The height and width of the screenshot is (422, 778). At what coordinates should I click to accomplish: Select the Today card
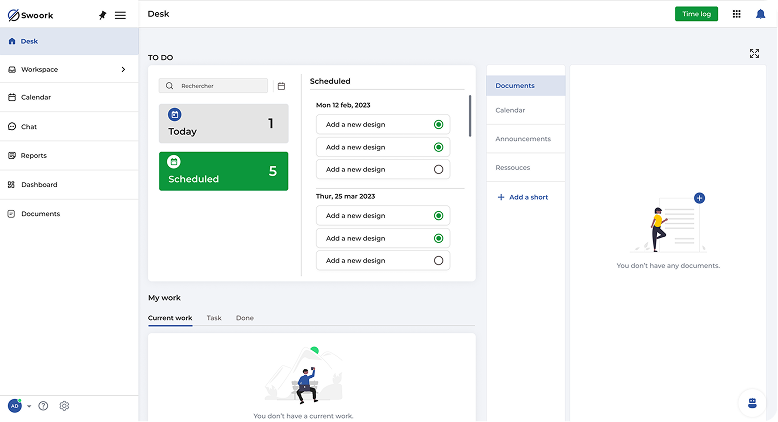(x=223, y=123)
